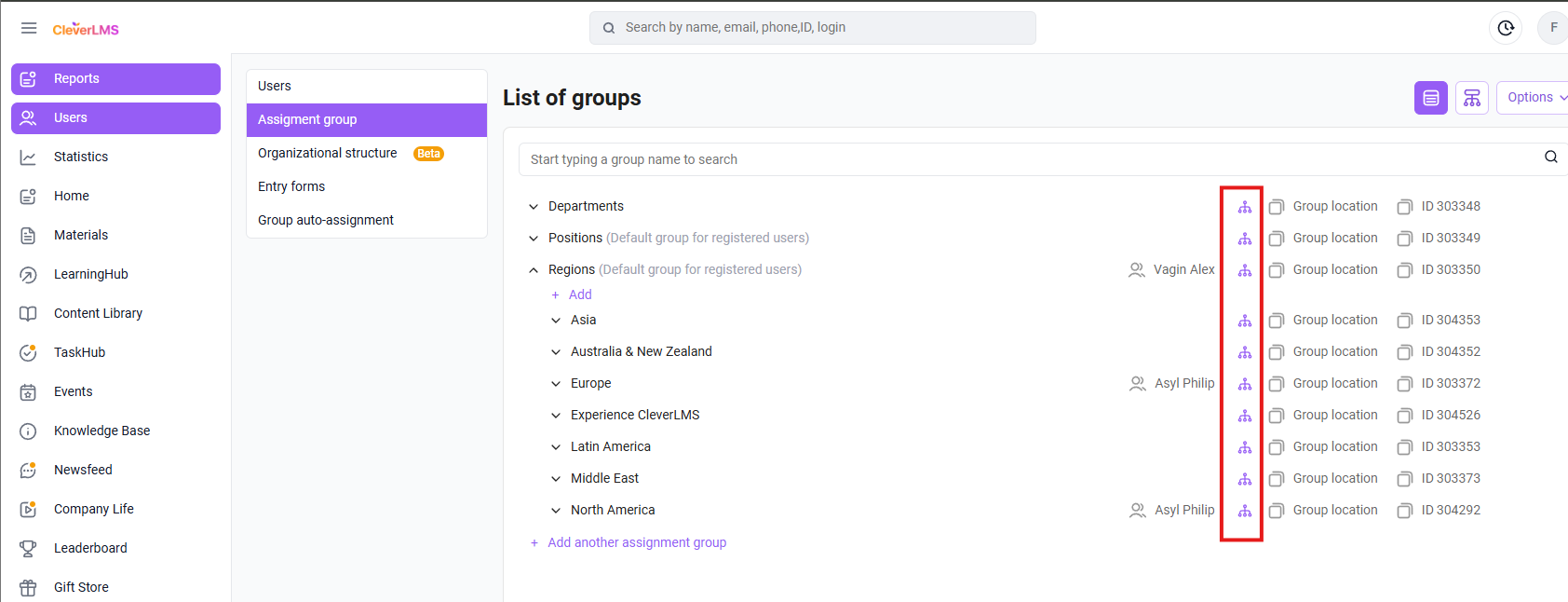
Task: Collapse the Regions group
Action: point(534,270)
